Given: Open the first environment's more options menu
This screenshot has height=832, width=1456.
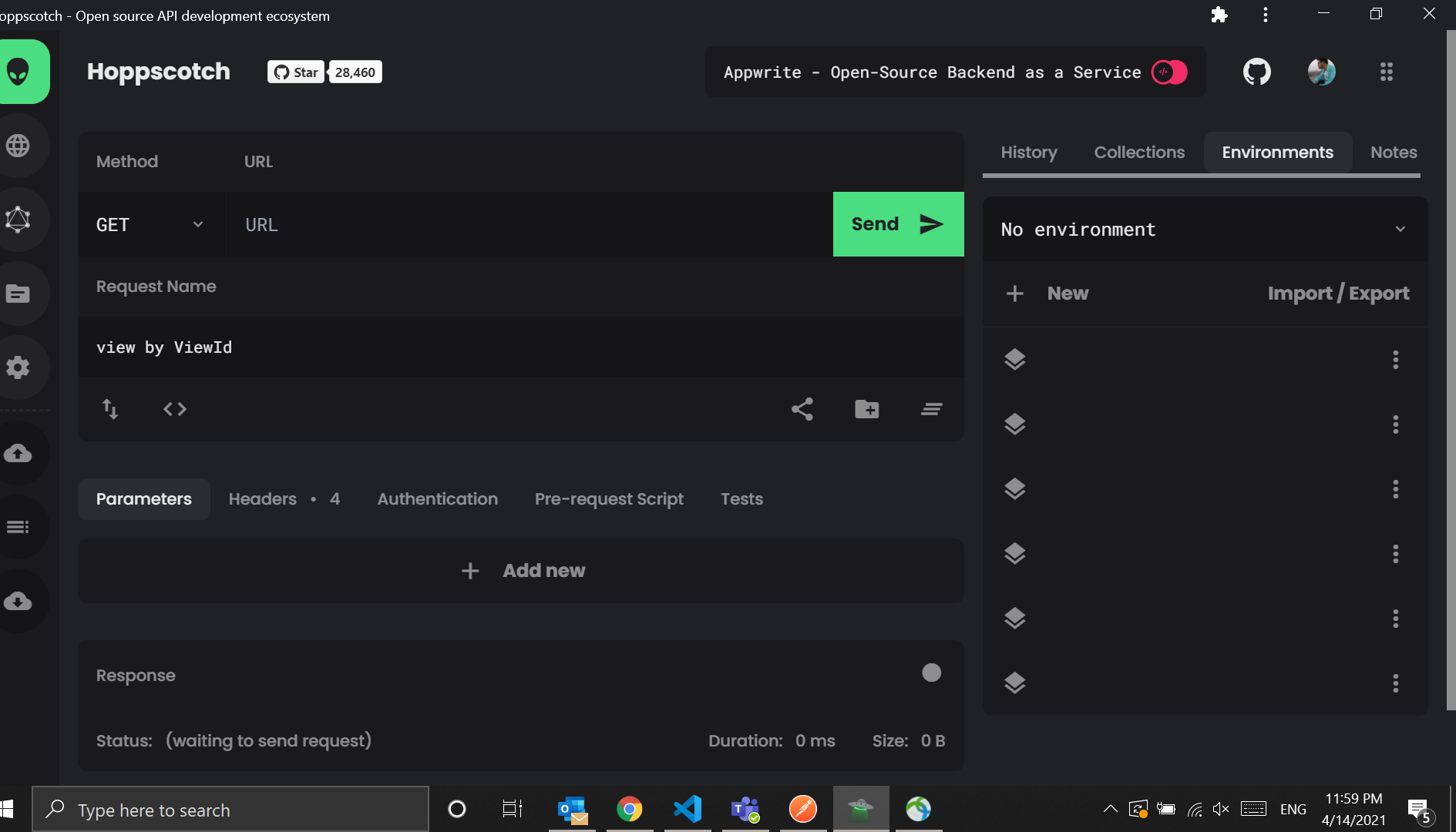Looking at the screenshot, I should point(1396,360).
